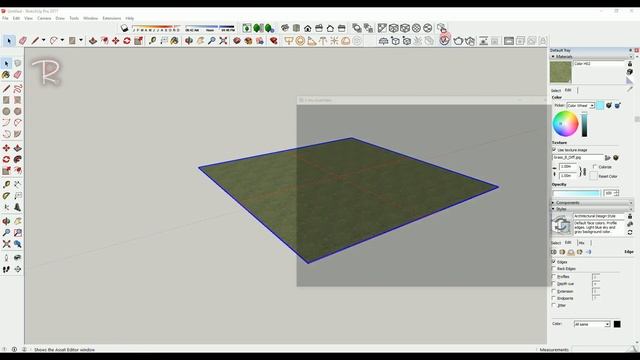This screenshot has width=640, height=360.
Task: Open the Extensions menu
Action: pyautogui.click(x=111, y=18)
